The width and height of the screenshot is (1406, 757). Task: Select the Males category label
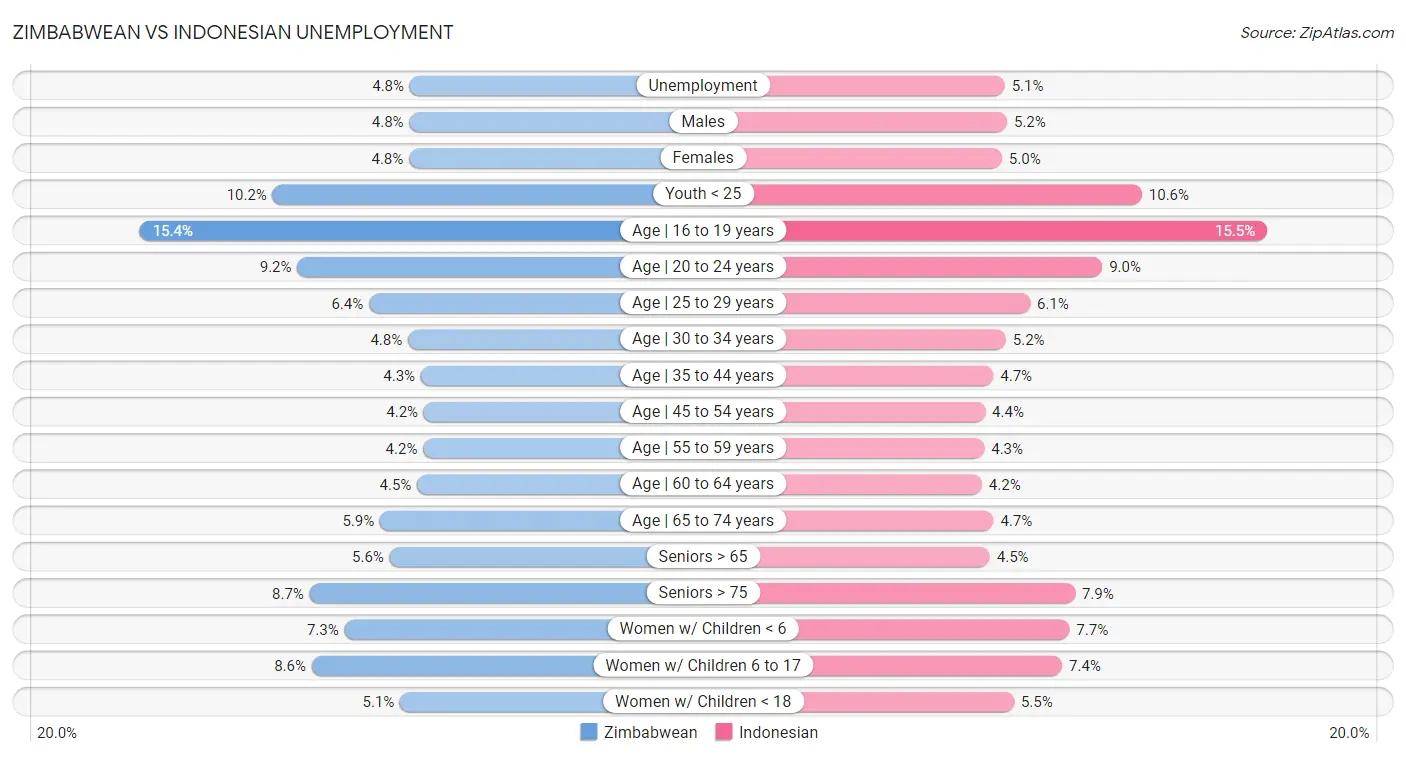703,122
